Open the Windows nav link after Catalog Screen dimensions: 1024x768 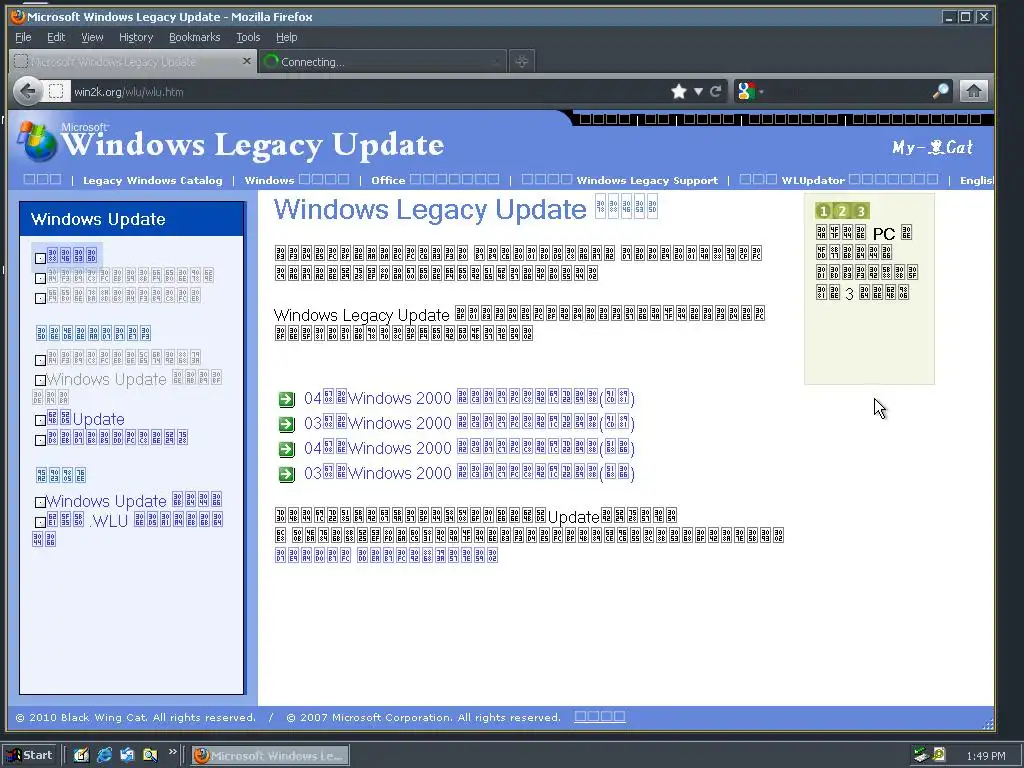296,180
